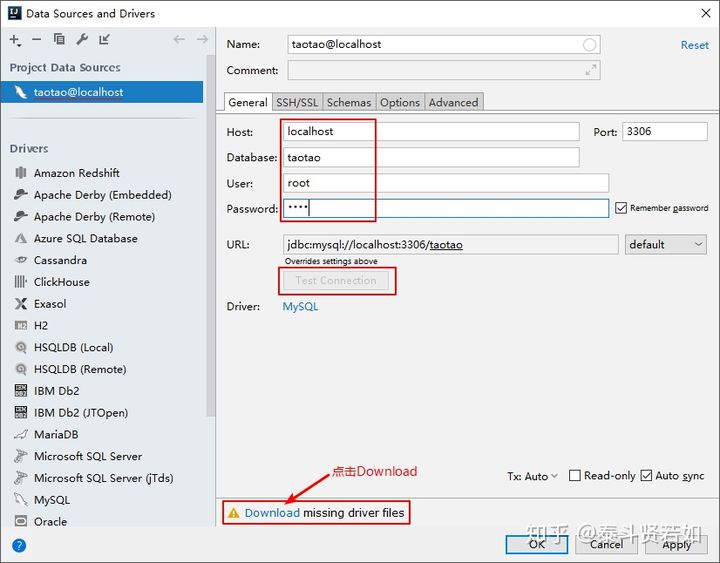Click the Apache Derby (Remote) hat icon

[x=21, y=216]
